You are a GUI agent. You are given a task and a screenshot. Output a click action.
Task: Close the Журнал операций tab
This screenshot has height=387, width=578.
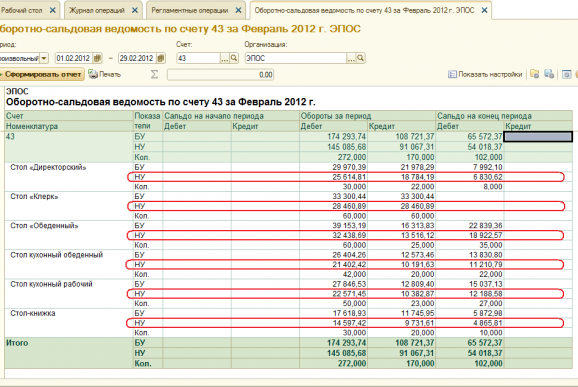pyautogui.click(x=135, y=10)
